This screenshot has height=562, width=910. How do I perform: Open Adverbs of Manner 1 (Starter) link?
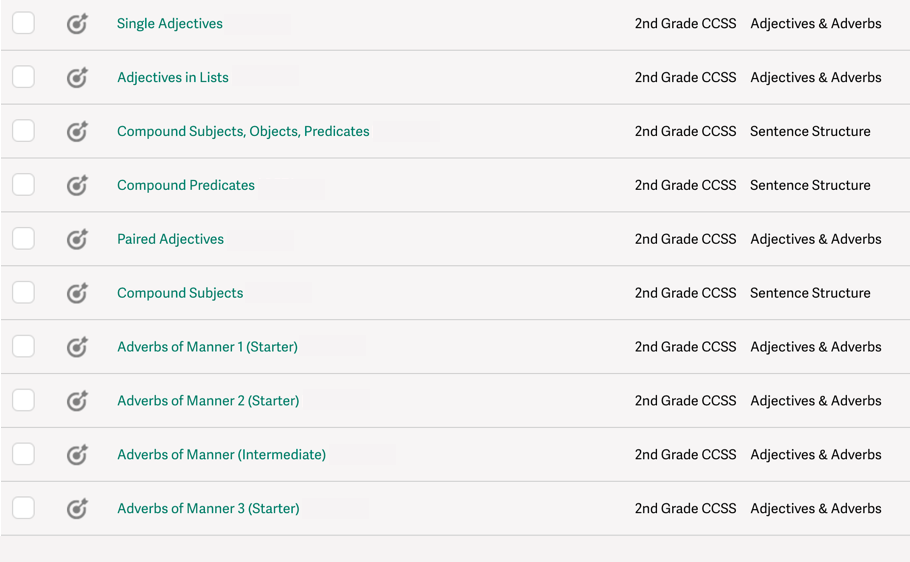pos(207,347)
